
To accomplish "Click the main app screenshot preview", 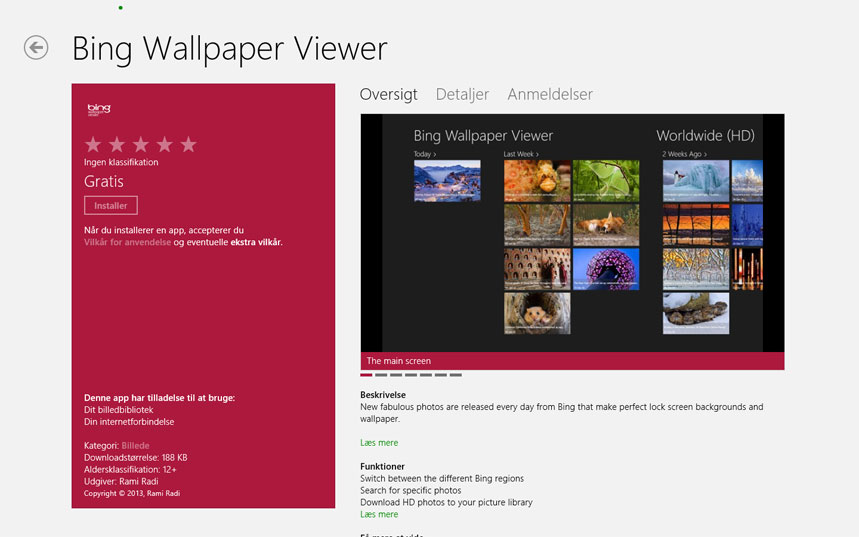I will pyautogui.click(x=572, y=233).
